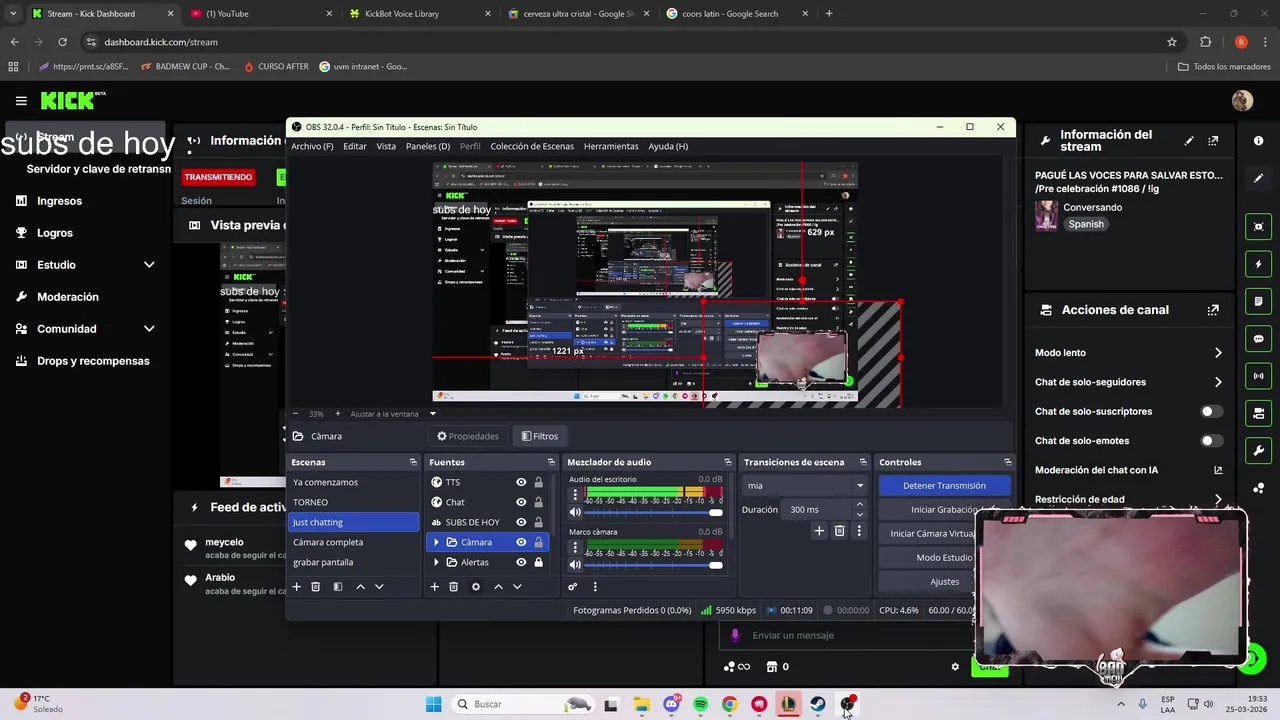Open Ajustes from OBS Controles
Screen dimensions: 1280x720
pyautogui.click(x=944, y=581)
